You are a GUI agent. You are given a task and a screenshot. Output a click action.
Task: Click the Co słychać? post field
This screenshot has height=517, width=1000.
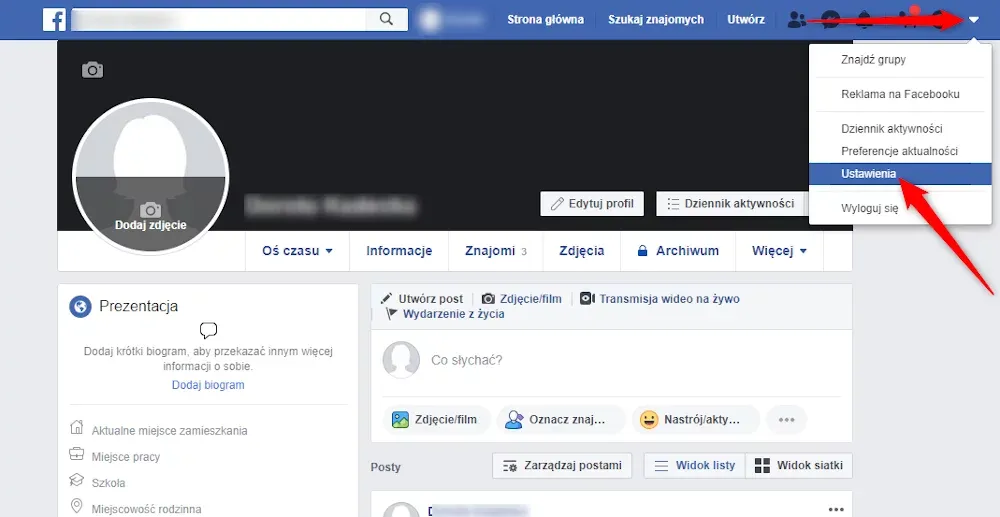(600, 360)
